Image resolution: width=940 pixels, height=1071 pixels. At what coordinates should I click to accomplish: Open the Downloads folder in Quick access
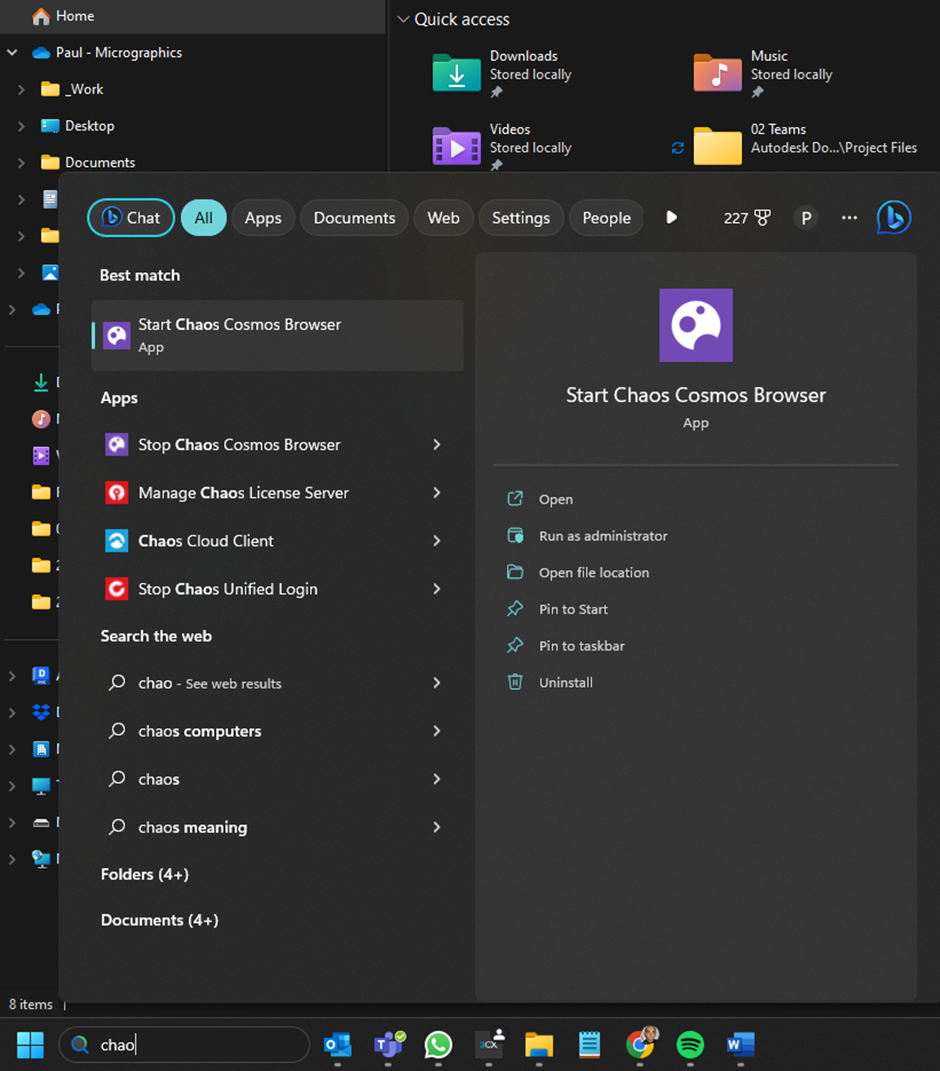click(x=503, y=73)
